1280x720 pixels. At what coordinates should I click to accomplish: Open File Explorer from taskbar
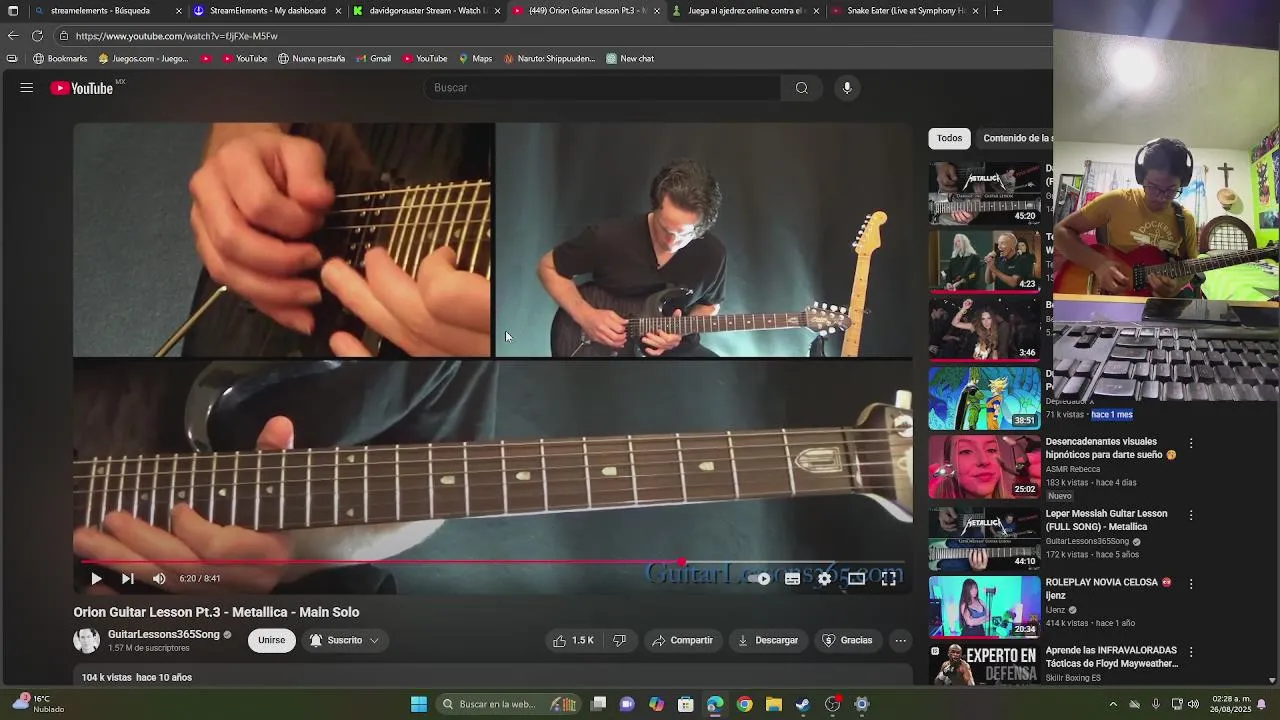coord(773,704)
